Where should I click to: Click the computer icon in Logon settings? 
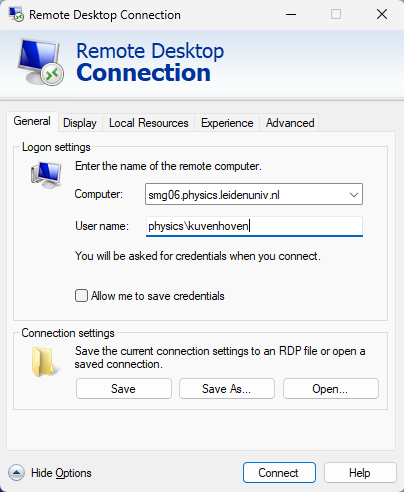46,175
